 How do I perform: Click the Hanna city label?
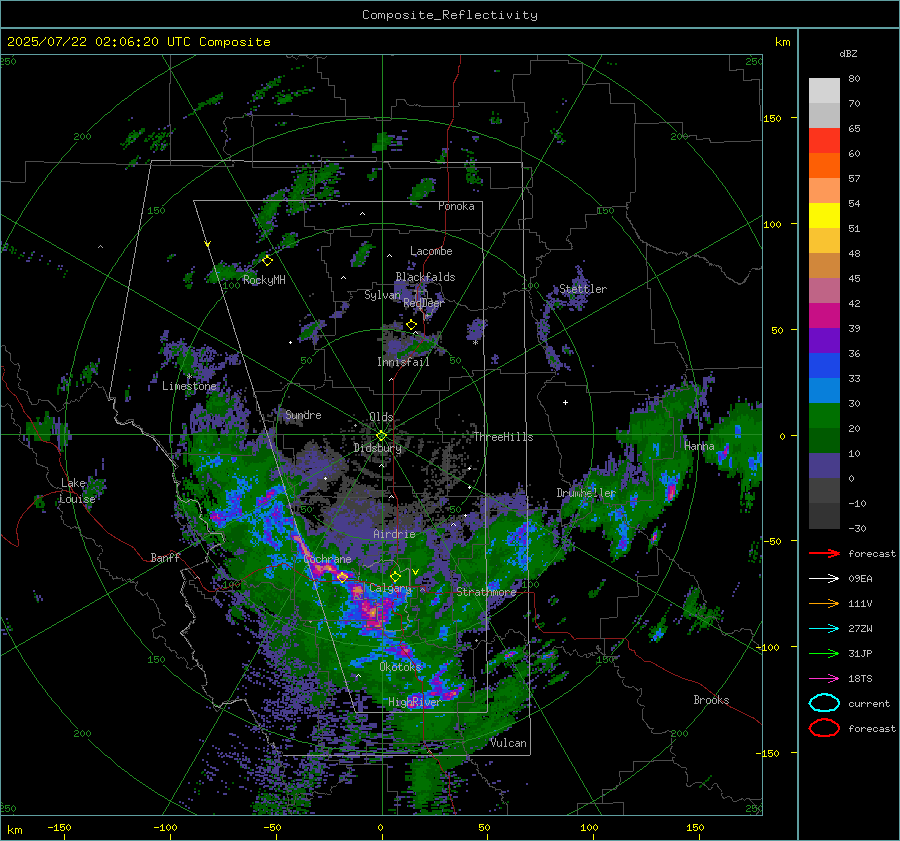click(699, 446)
